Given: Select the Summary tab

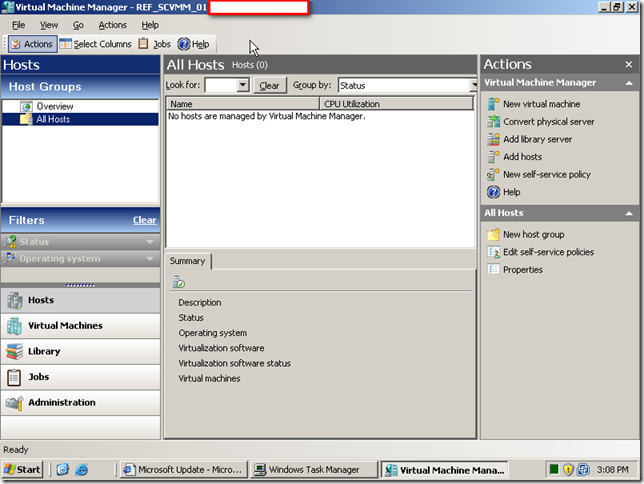Looking at the screenshot, I should pos(187,261).
